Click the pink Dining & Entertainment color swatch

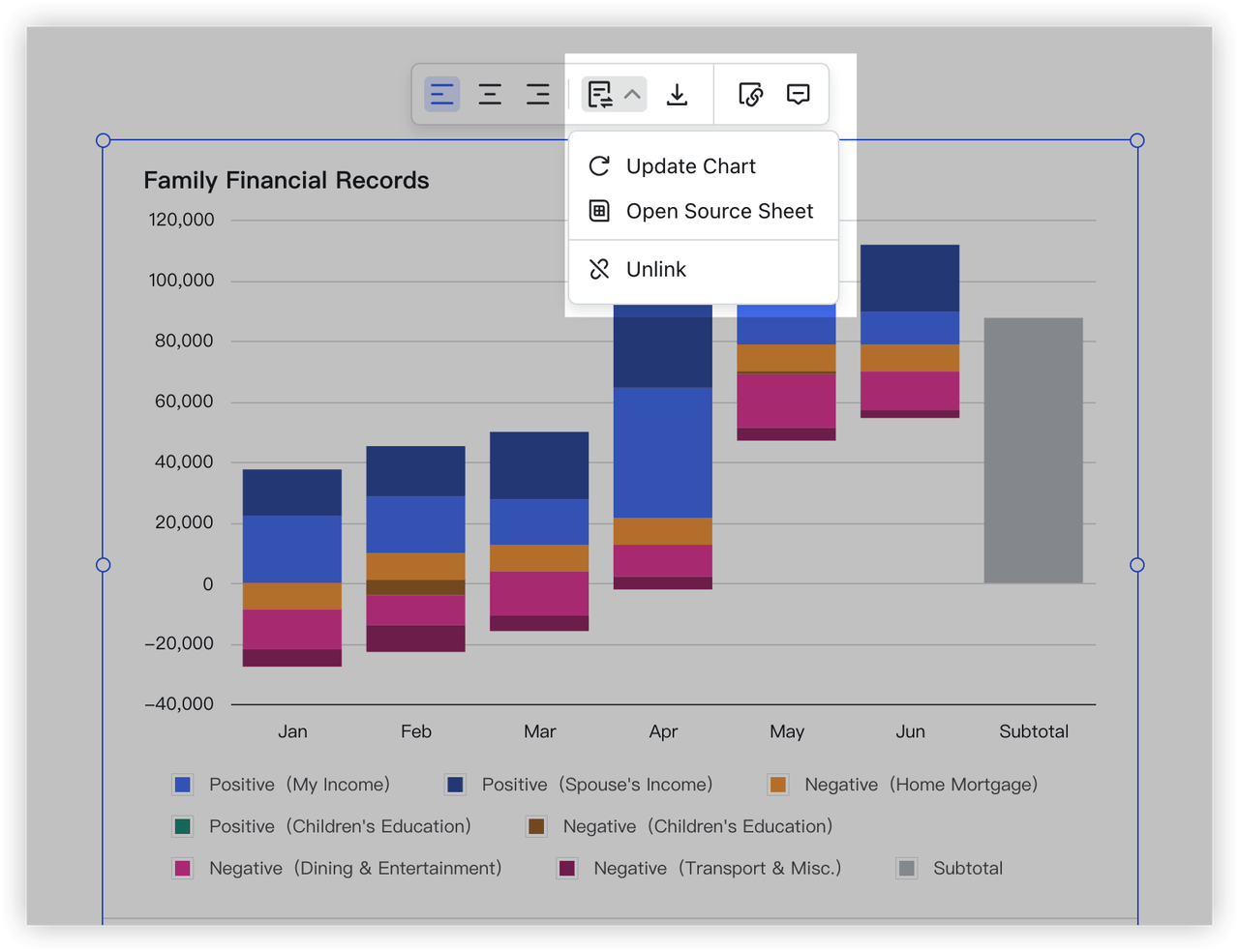[183, 868]
